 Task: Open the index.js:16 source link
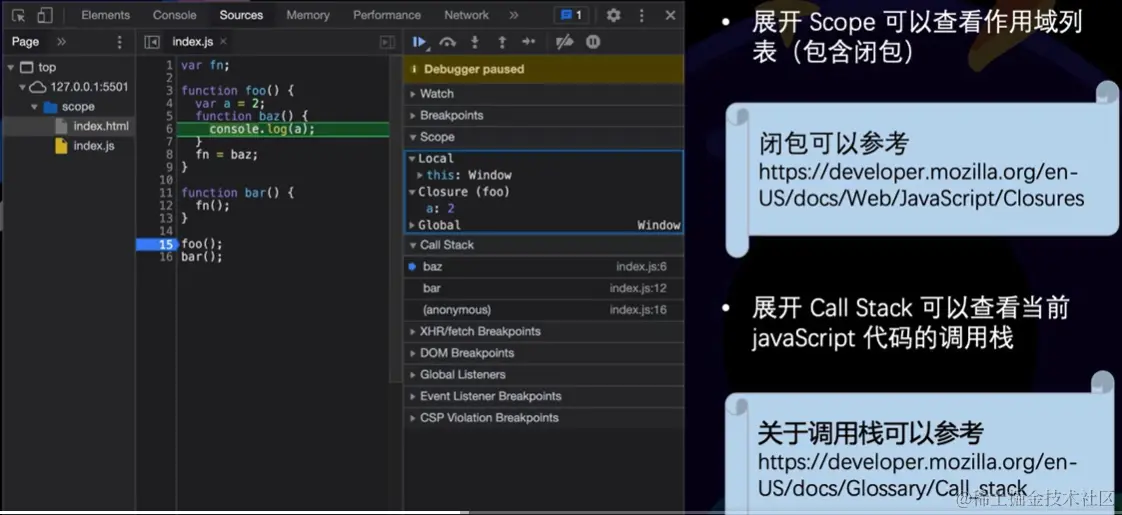click(x=638, y=310)
